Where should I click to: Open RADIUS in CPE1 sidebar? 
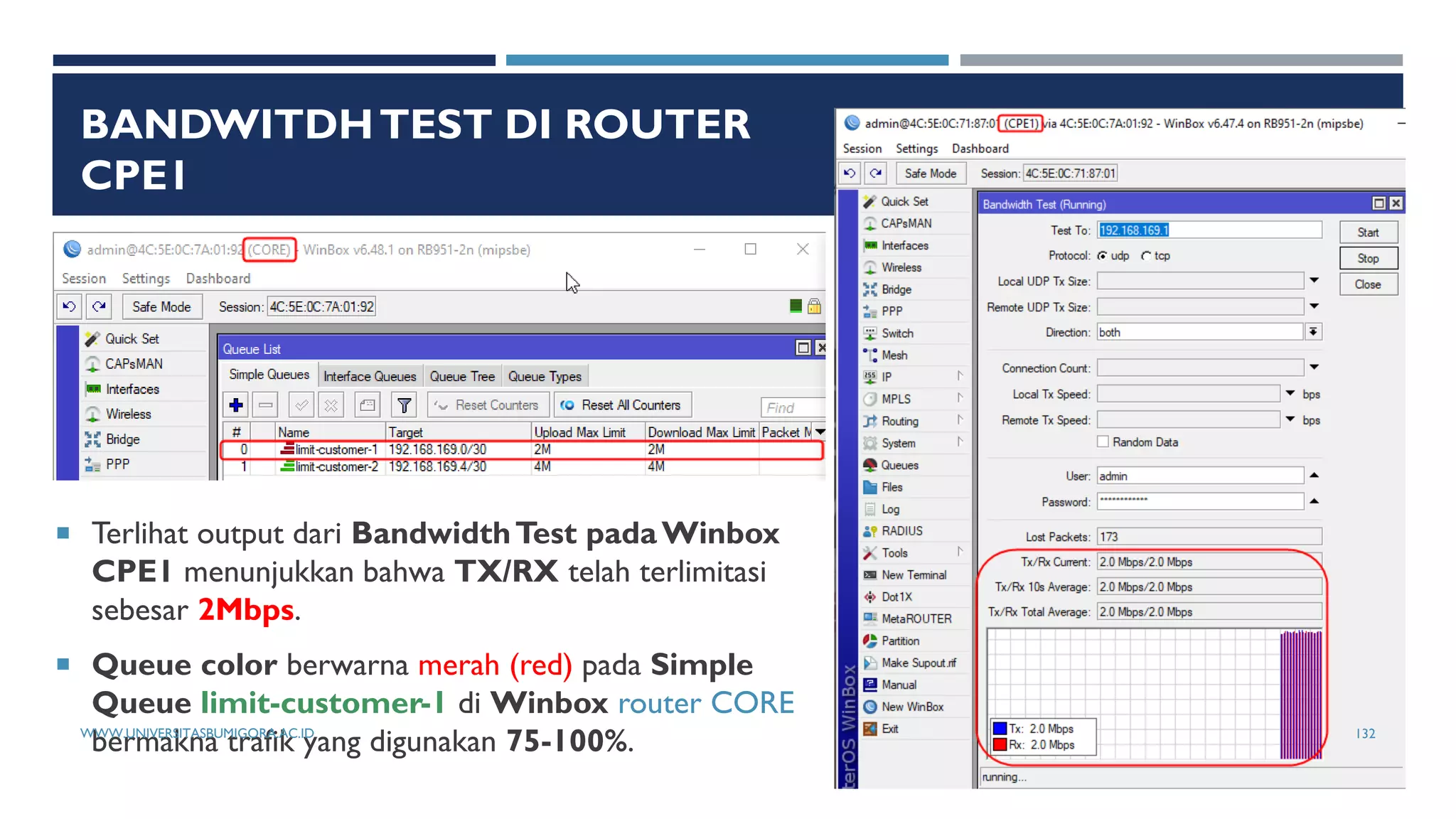pos(902,531)
